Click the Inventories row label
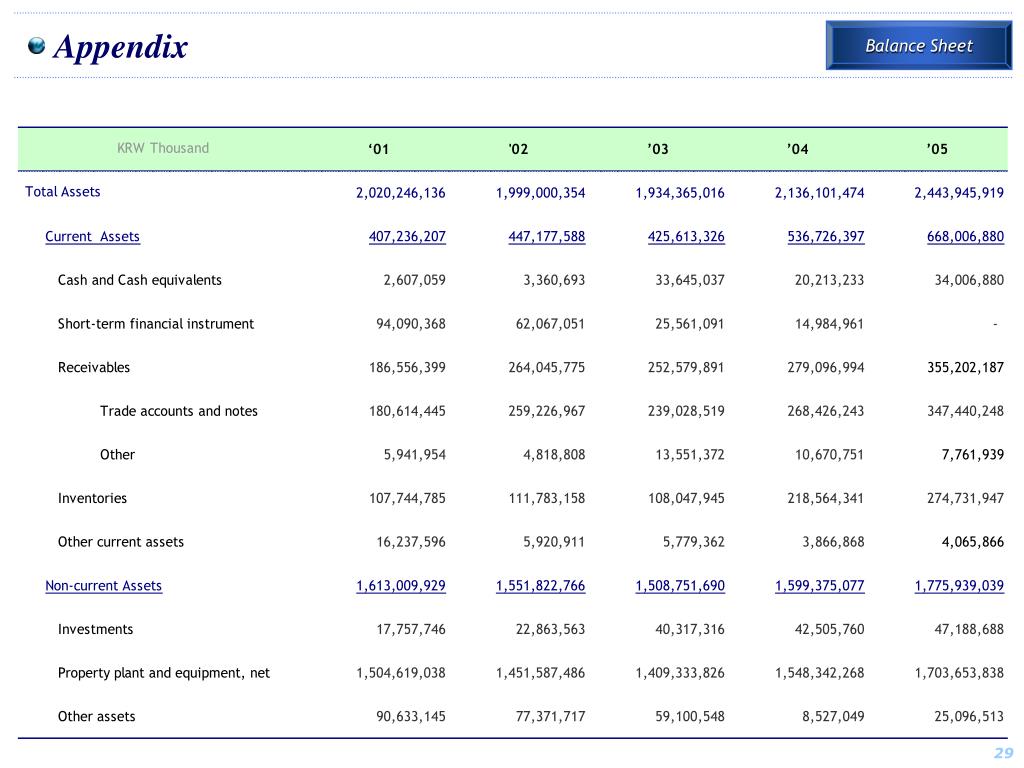The width and height of the screenshot is (1024, 768). tap(92, 498)
